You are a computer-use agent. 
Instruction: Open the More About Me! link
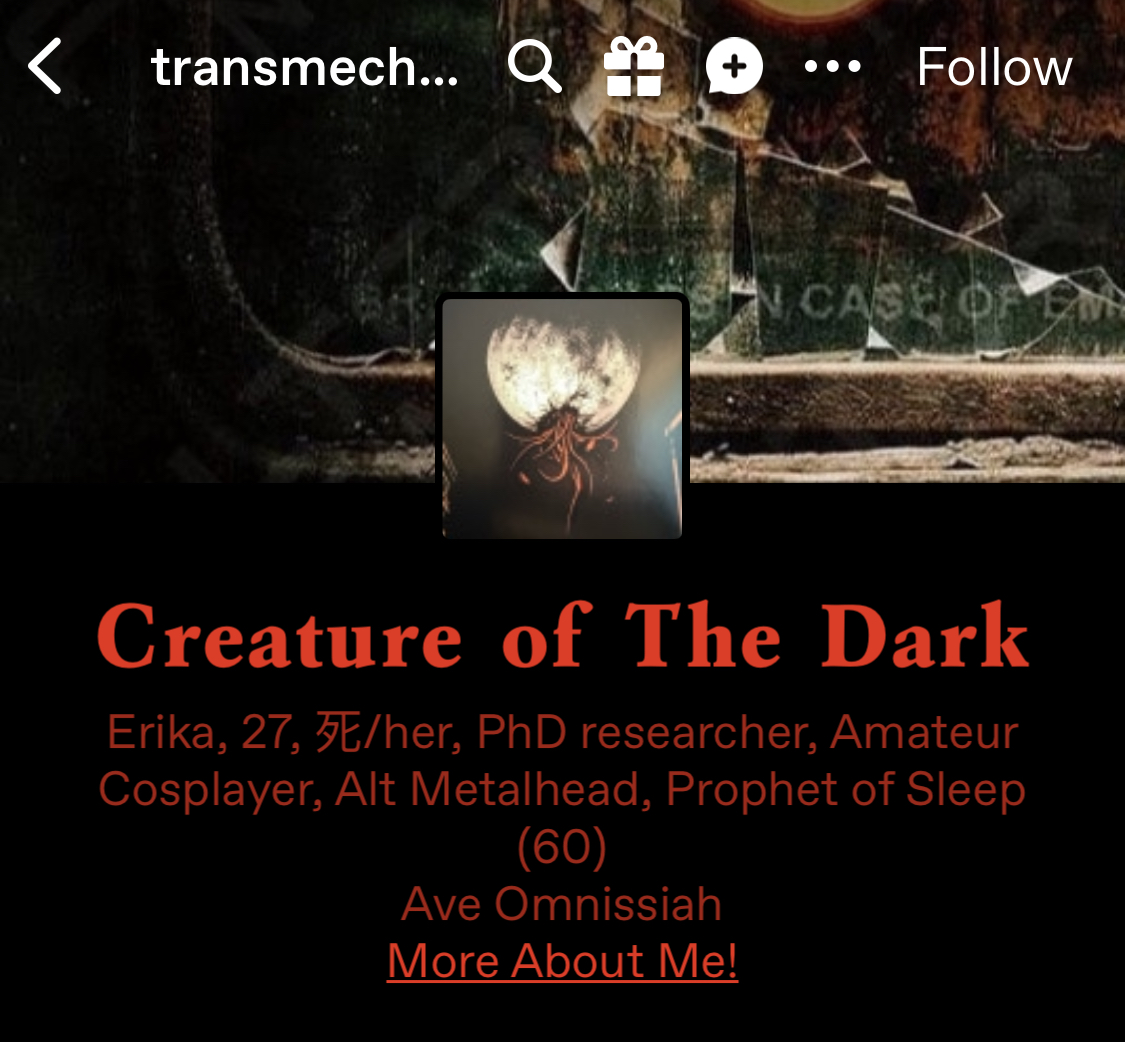[x=562, y=960]
